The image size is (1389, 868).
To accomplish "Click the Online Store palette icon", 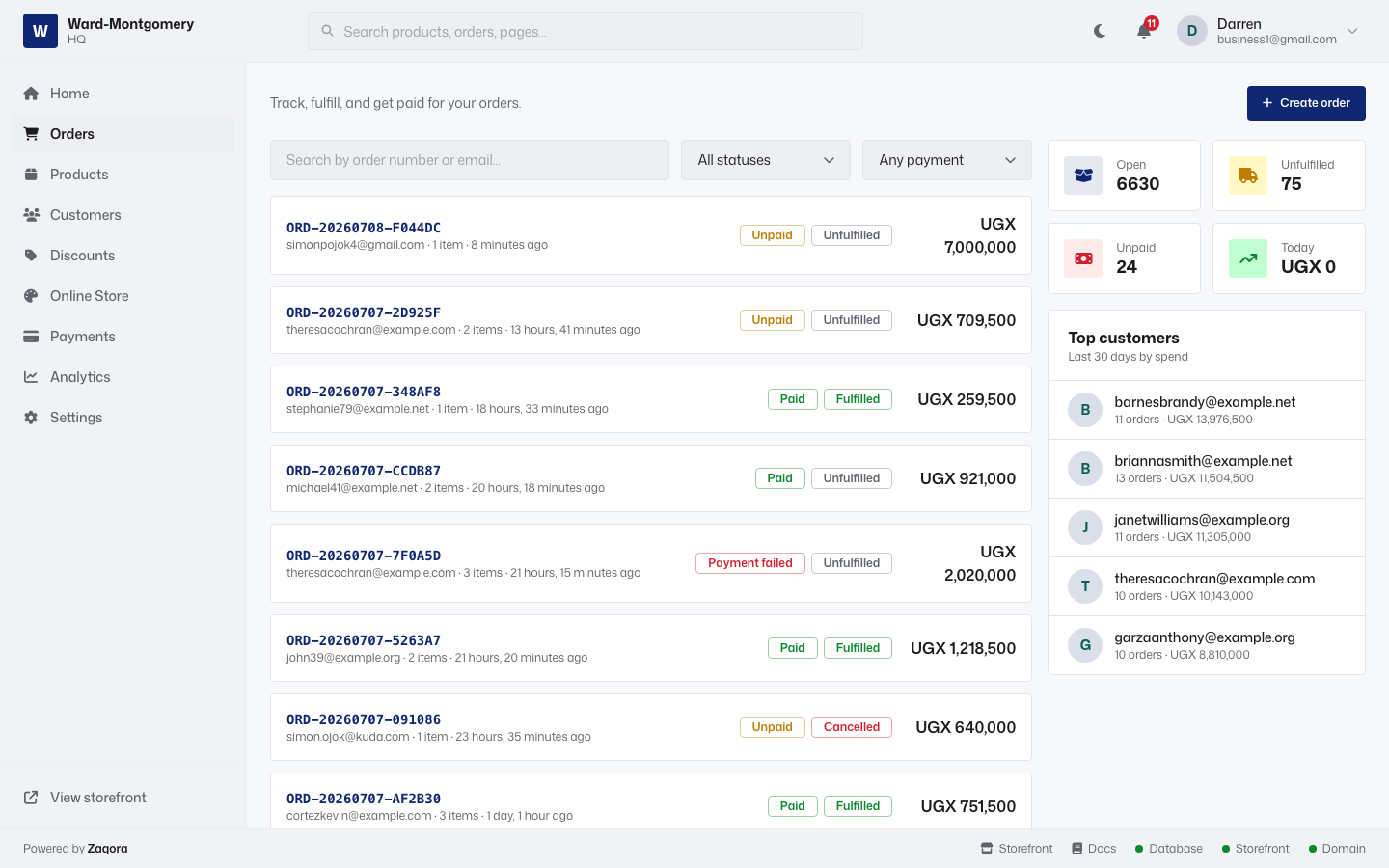I will (x=31, y=296).
